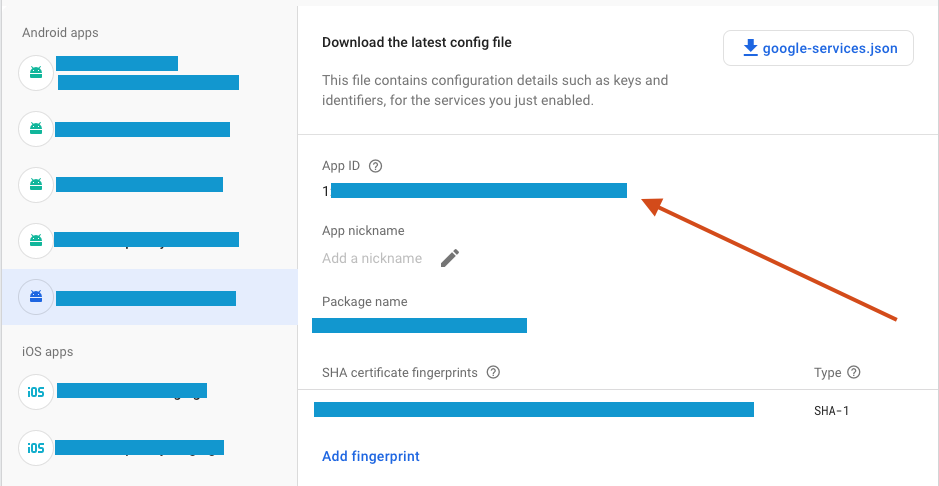Click the Add fingerprint link

click(x=371, y=456)
